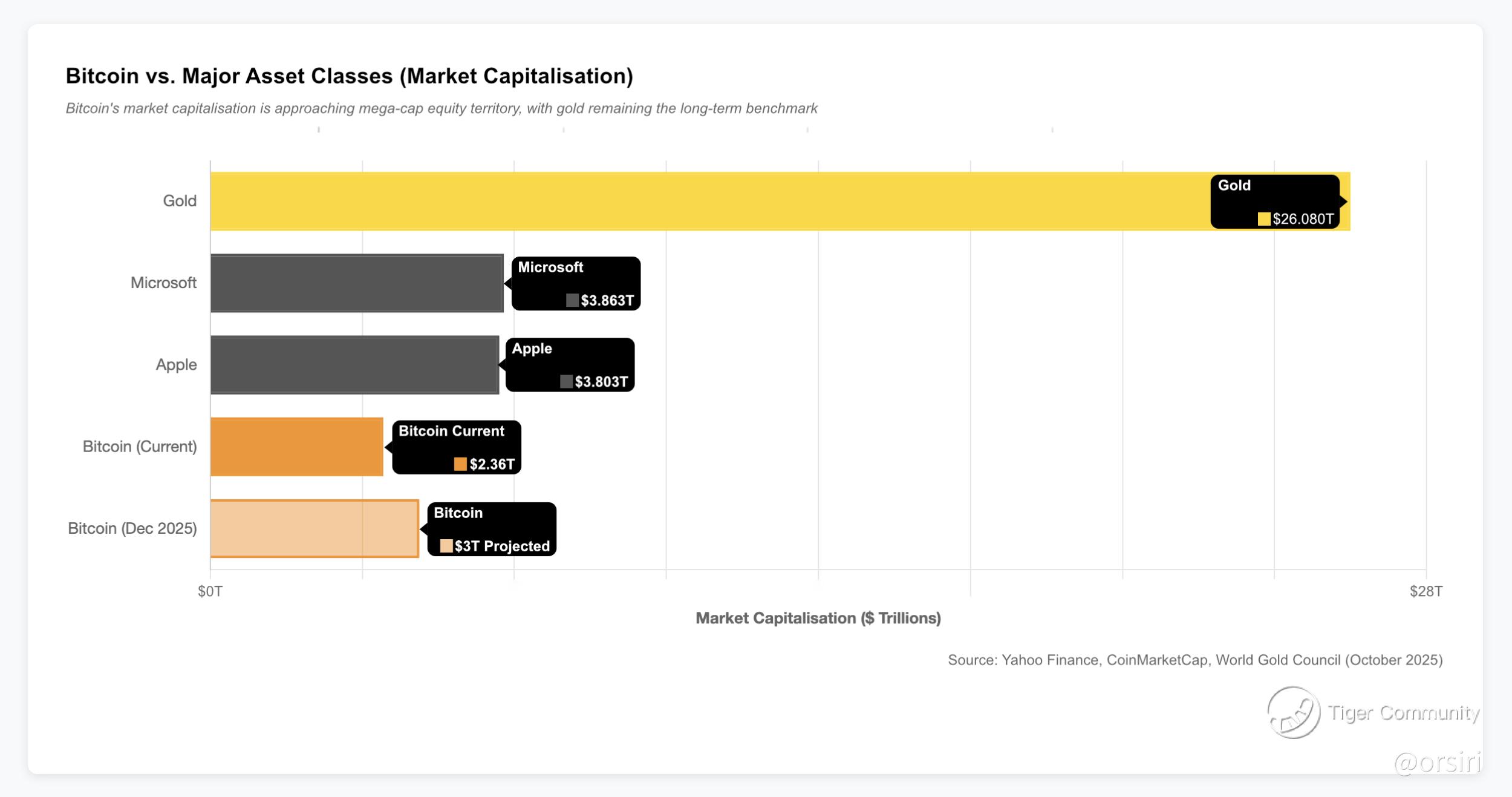Click the gray swatch in Microsoft tooltip
The width and height of the screenshot is (1512, 797).
click(572, 300)
